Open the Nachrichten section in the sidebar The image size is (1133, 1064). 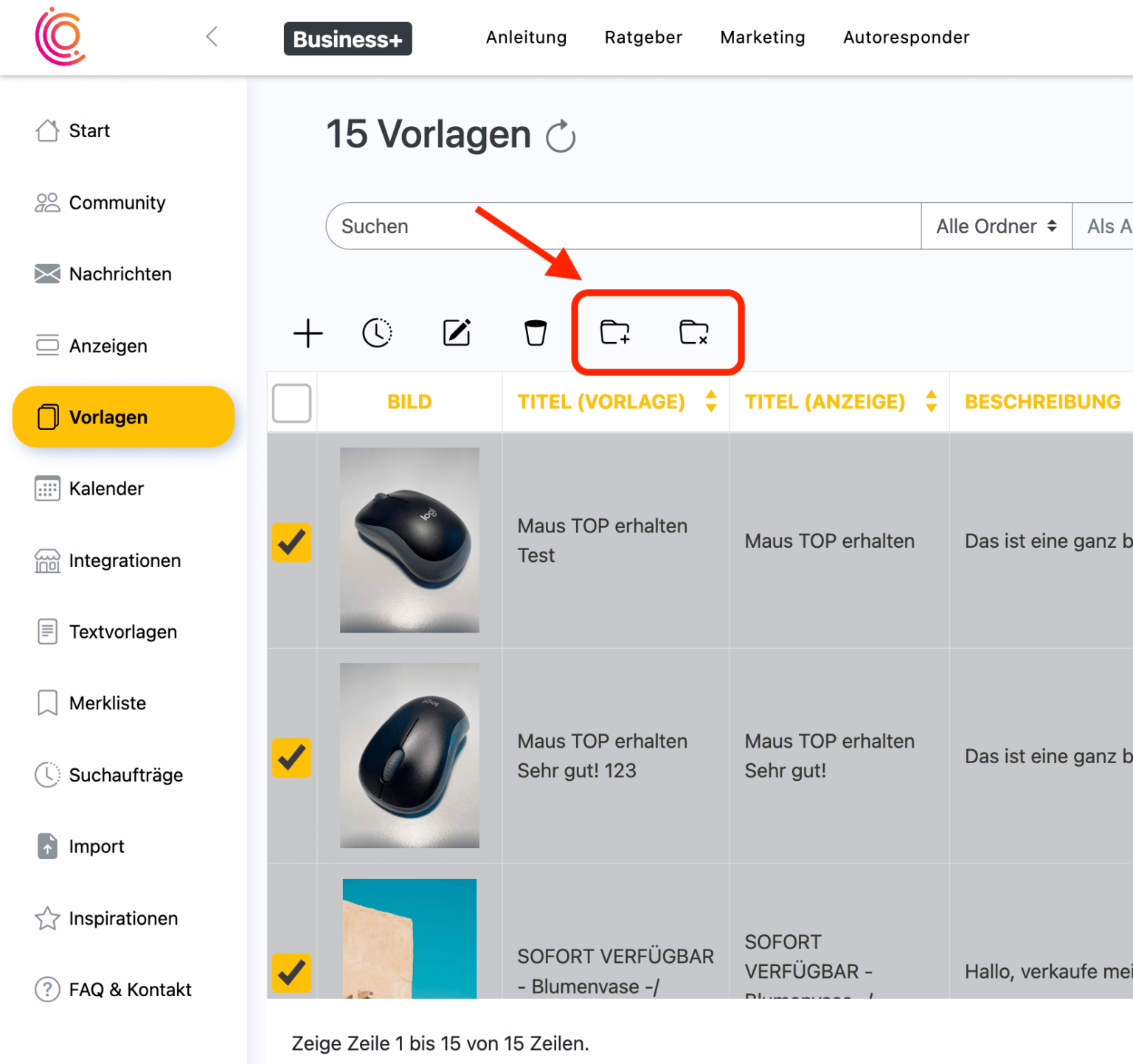(119, 274)
